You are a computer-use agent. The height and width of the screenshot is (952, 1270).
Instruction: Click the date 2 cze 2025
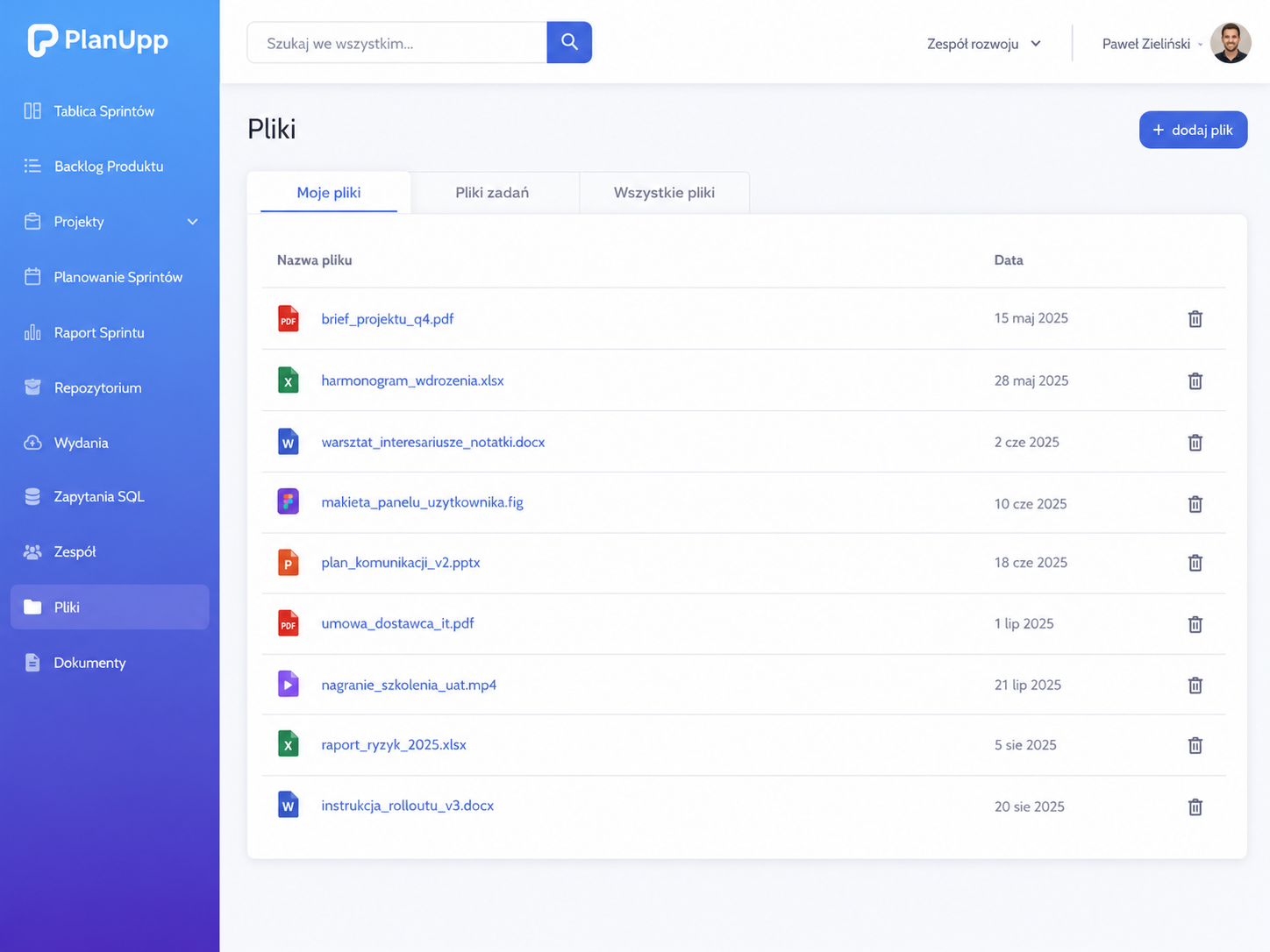[x=1027, y=442]
